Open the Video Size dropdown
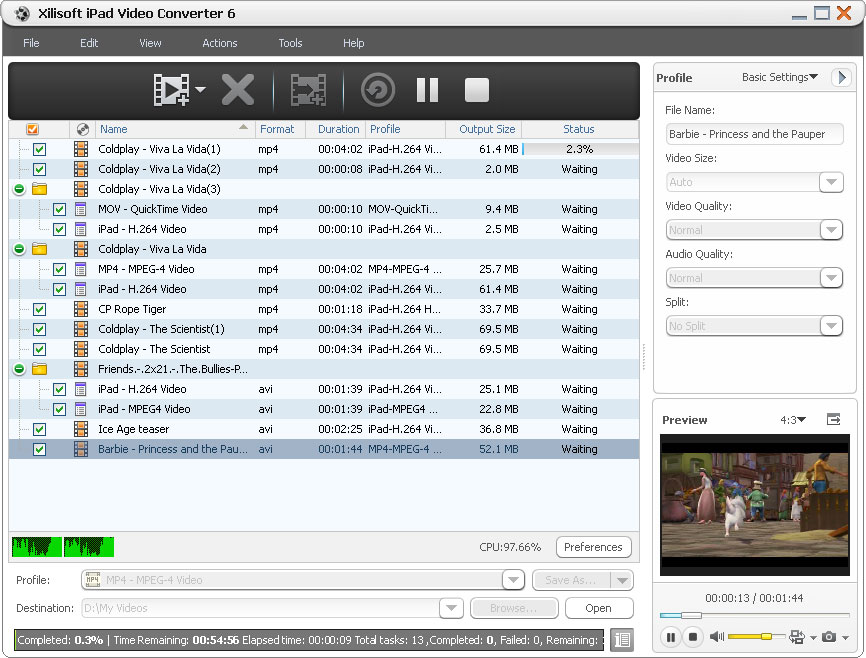The width and height of the screenshot is (866, 658). tap(831, 182)
